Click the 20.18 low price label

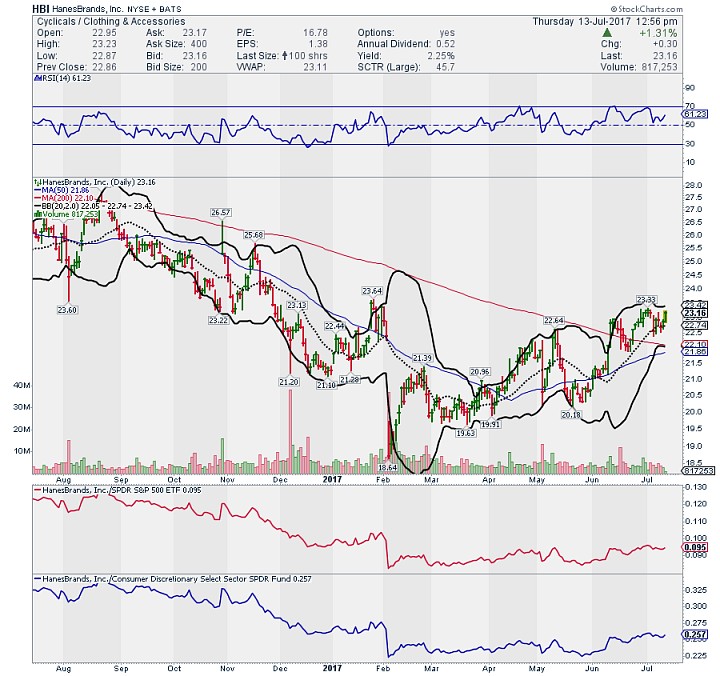(x=571, y=415)
